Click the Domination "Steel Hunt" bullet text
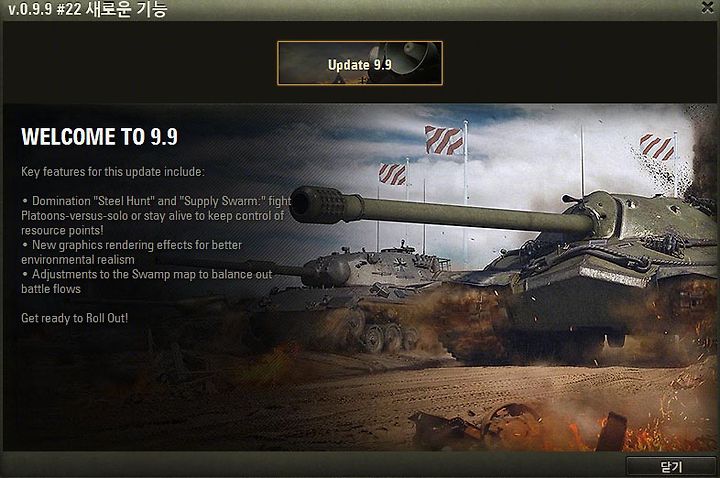This screenshot has height=478, width=720. pyautogui.click(x=156, y=215)
